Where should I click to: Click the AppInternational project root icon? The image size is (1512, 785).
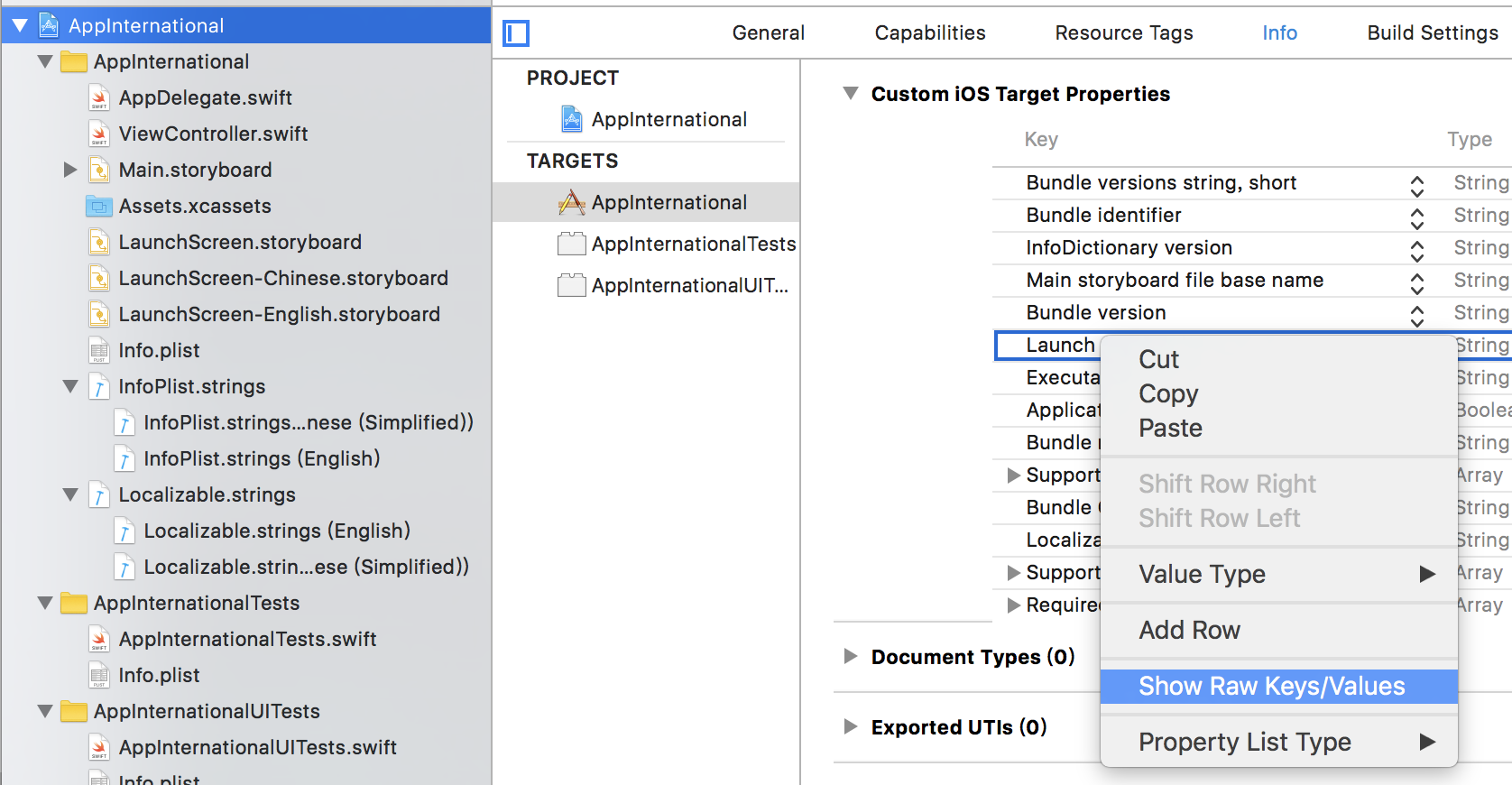click(49, 26)
